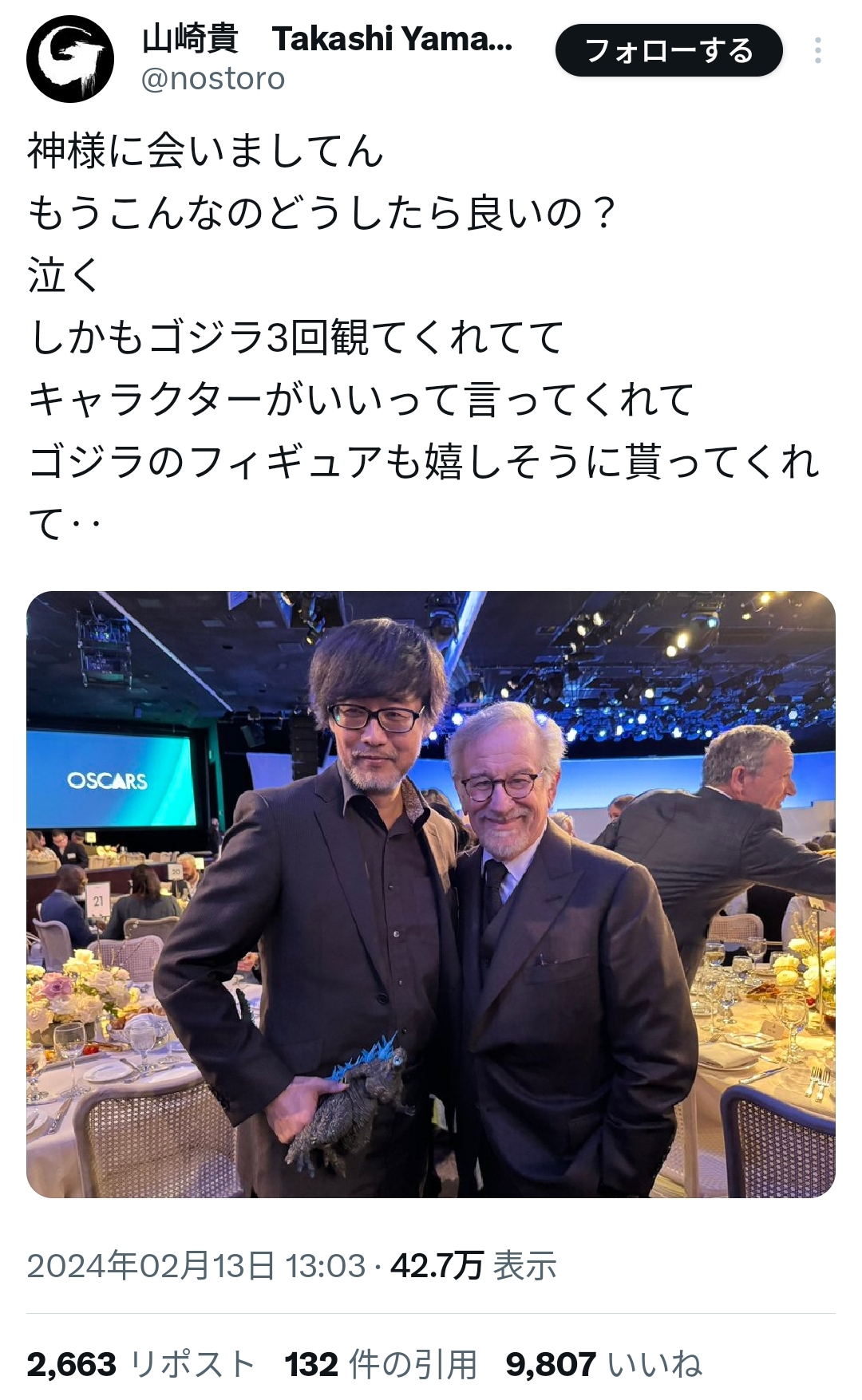Tap the フォローする follow button
This screenshot has width=862, height=1400.
(669, 50)
